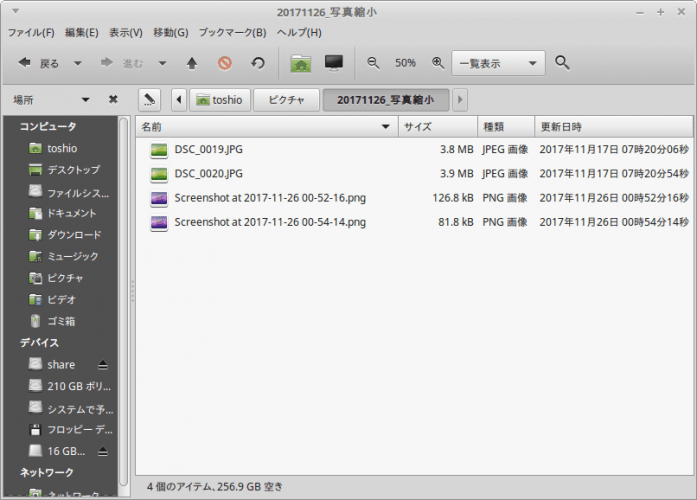The height and width of the screenshot is (500, 697).
Task: Click the up-arrow parent folder icon
Action: tap(192, 63)
